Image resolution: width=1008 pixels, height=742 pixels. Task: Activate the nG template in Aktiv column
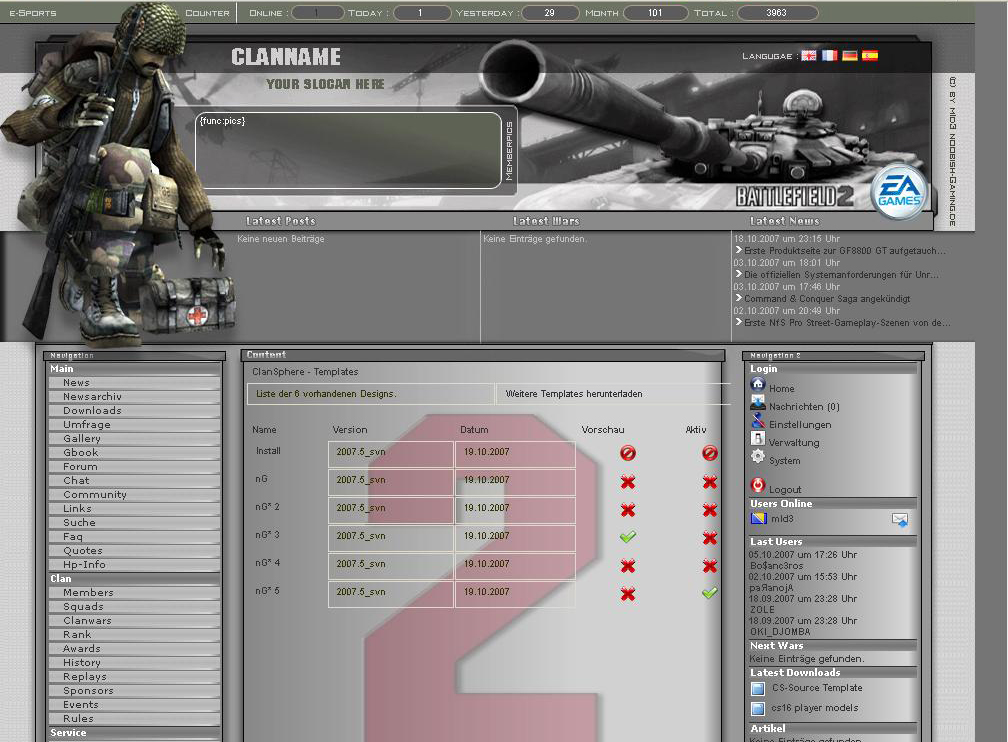pyautogui.click(x=709, y=482)
